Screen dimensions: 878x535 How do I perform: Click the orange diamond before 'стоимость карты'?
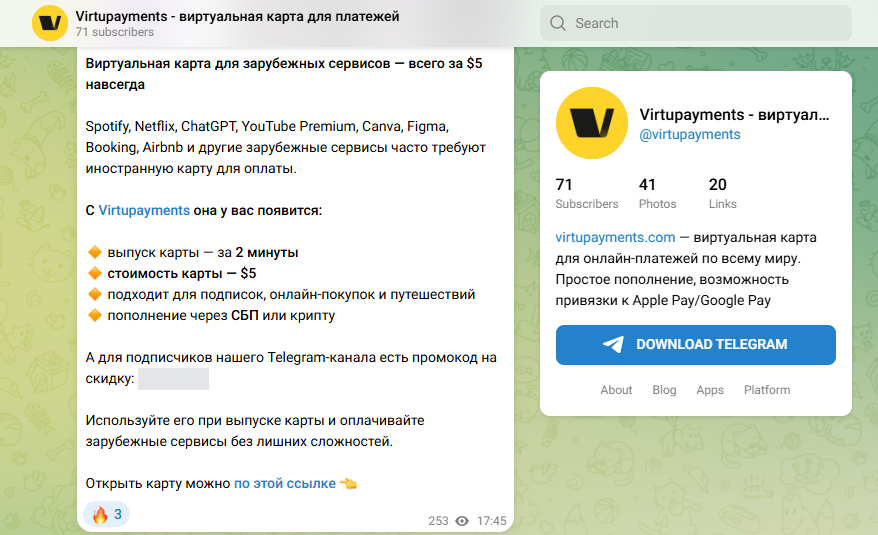click(x=95, y=273)
